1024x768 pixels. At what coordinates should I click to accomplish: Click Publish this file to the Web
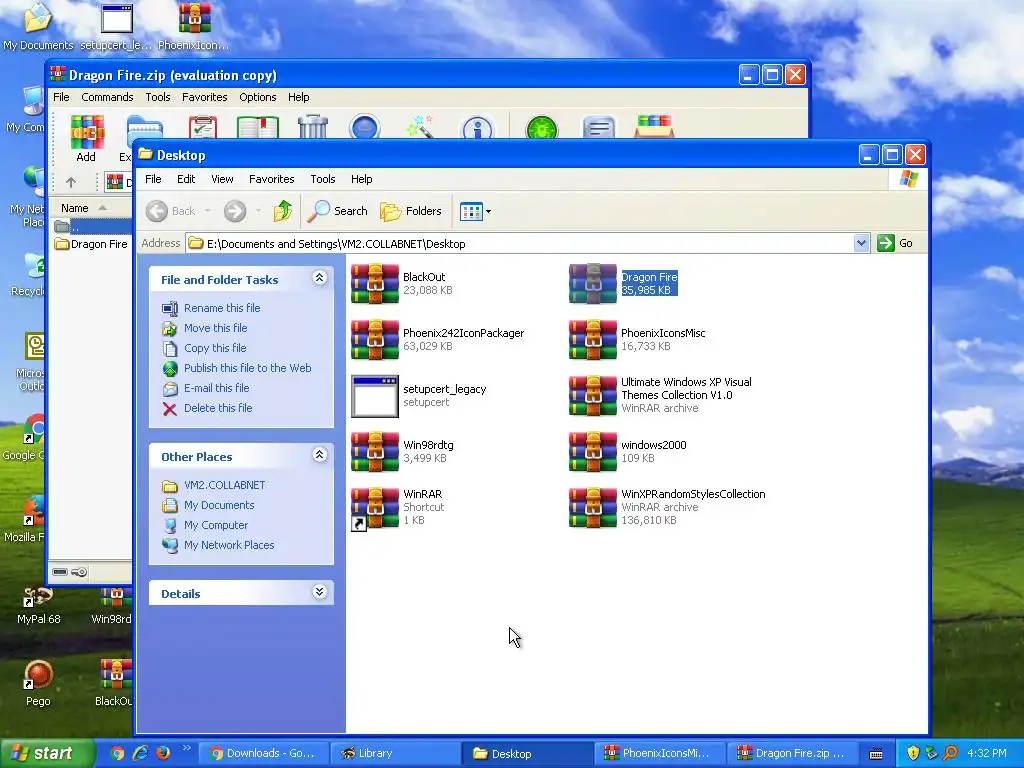point(248,368)
